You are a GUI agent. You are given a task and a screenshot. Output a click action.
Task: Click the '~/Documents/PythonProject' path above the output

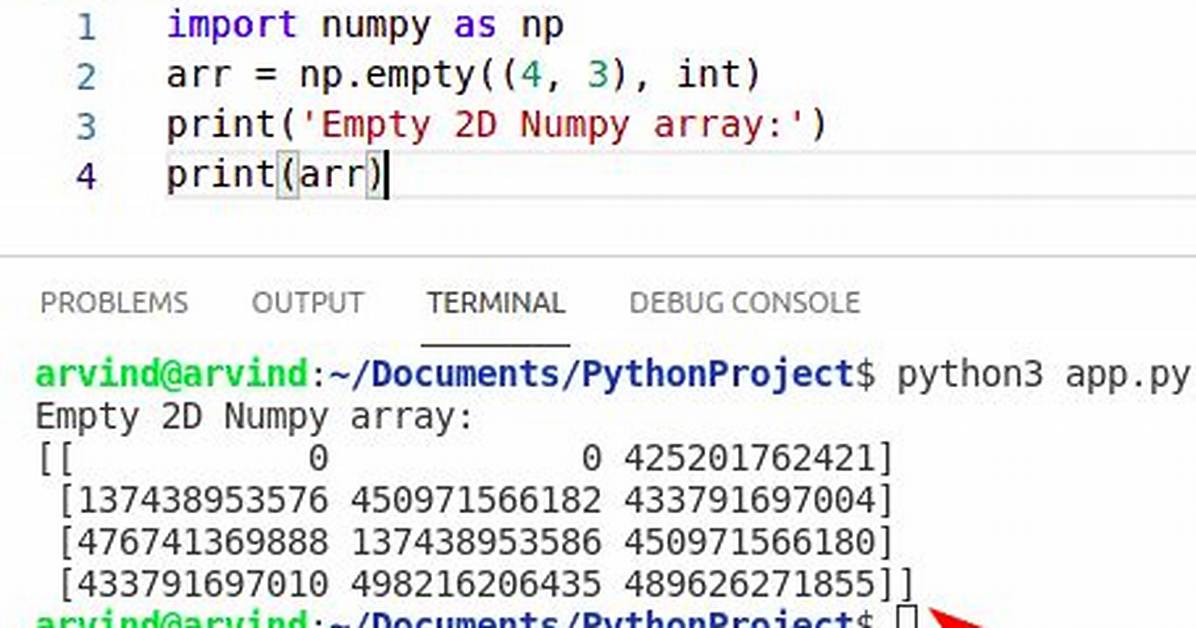click(591, 375)
